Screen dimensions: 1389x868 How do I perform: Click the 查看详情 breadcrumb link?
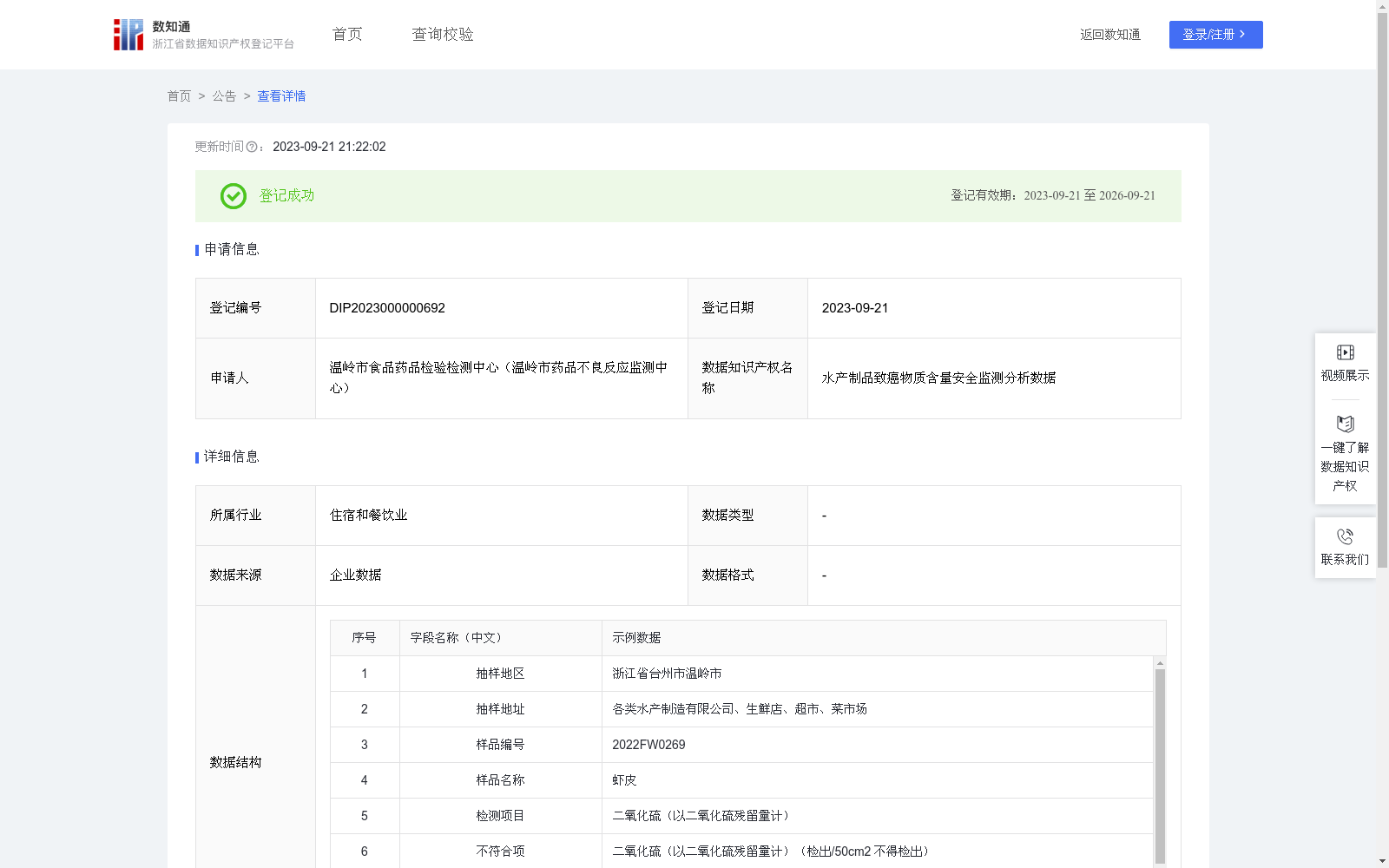tap(281, 96)
